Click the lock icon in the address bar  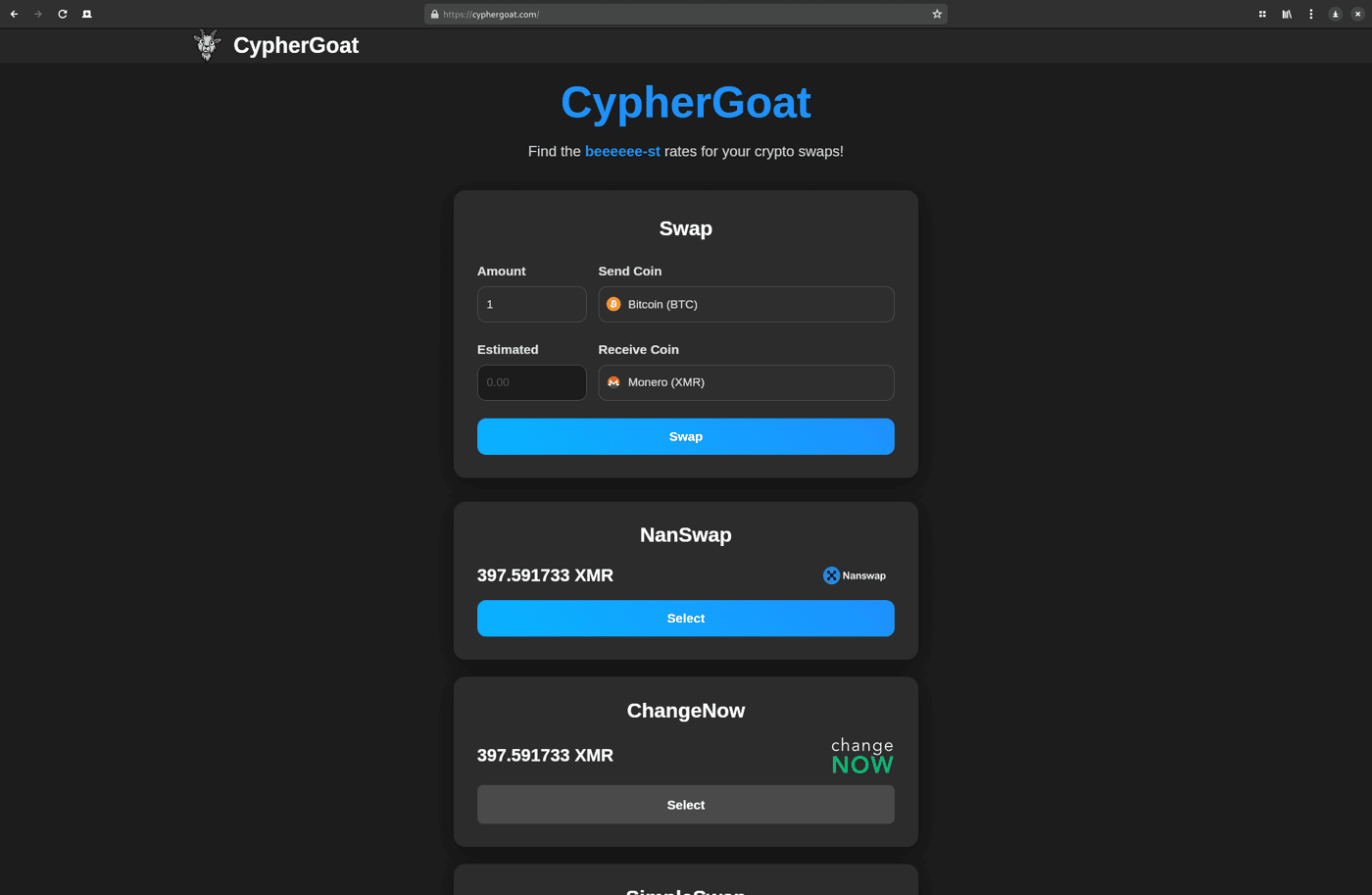click(435, 14)
